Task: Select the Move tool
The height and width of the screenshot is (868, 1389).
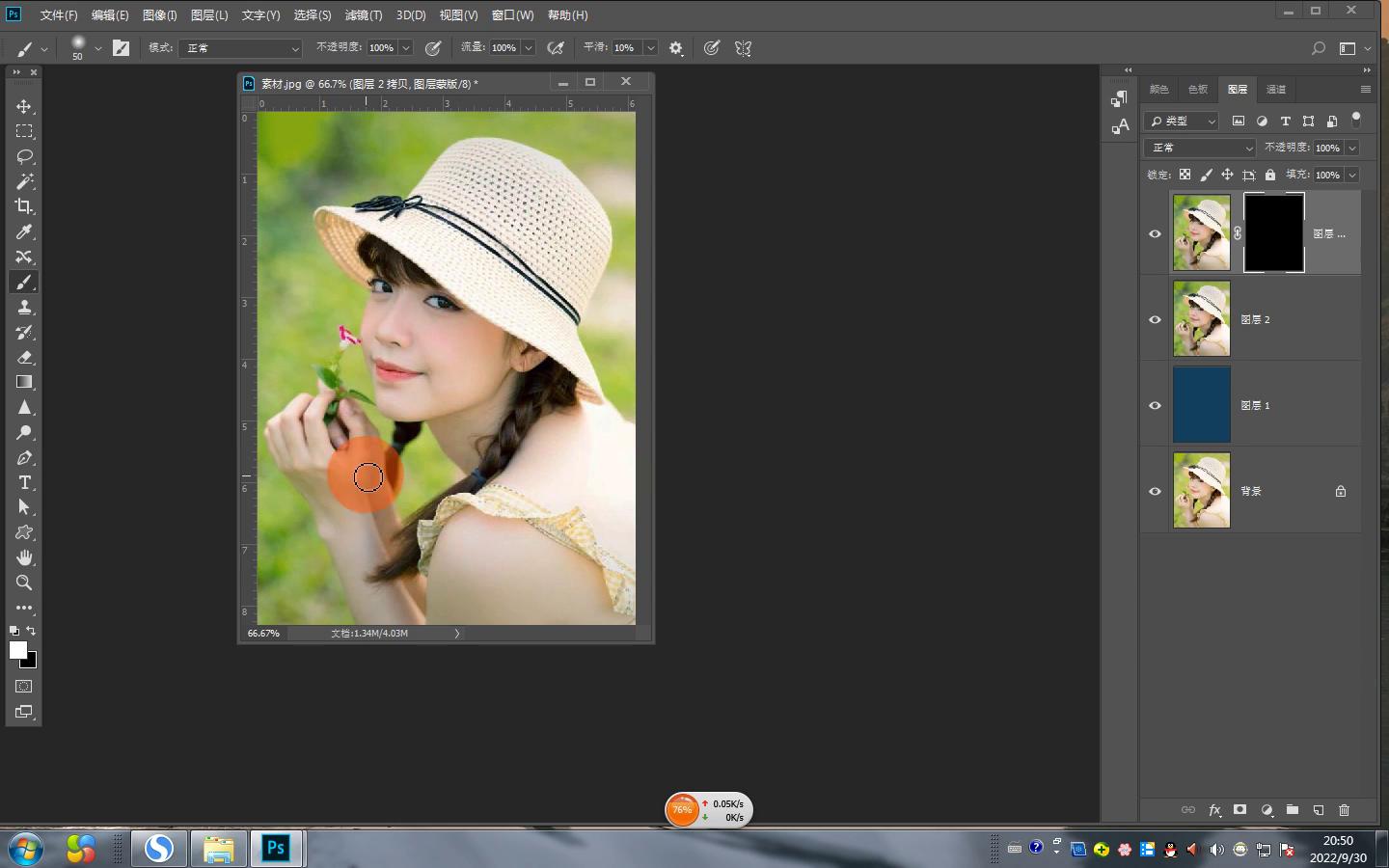Action: pyautogui.click(x=24, y=106)
